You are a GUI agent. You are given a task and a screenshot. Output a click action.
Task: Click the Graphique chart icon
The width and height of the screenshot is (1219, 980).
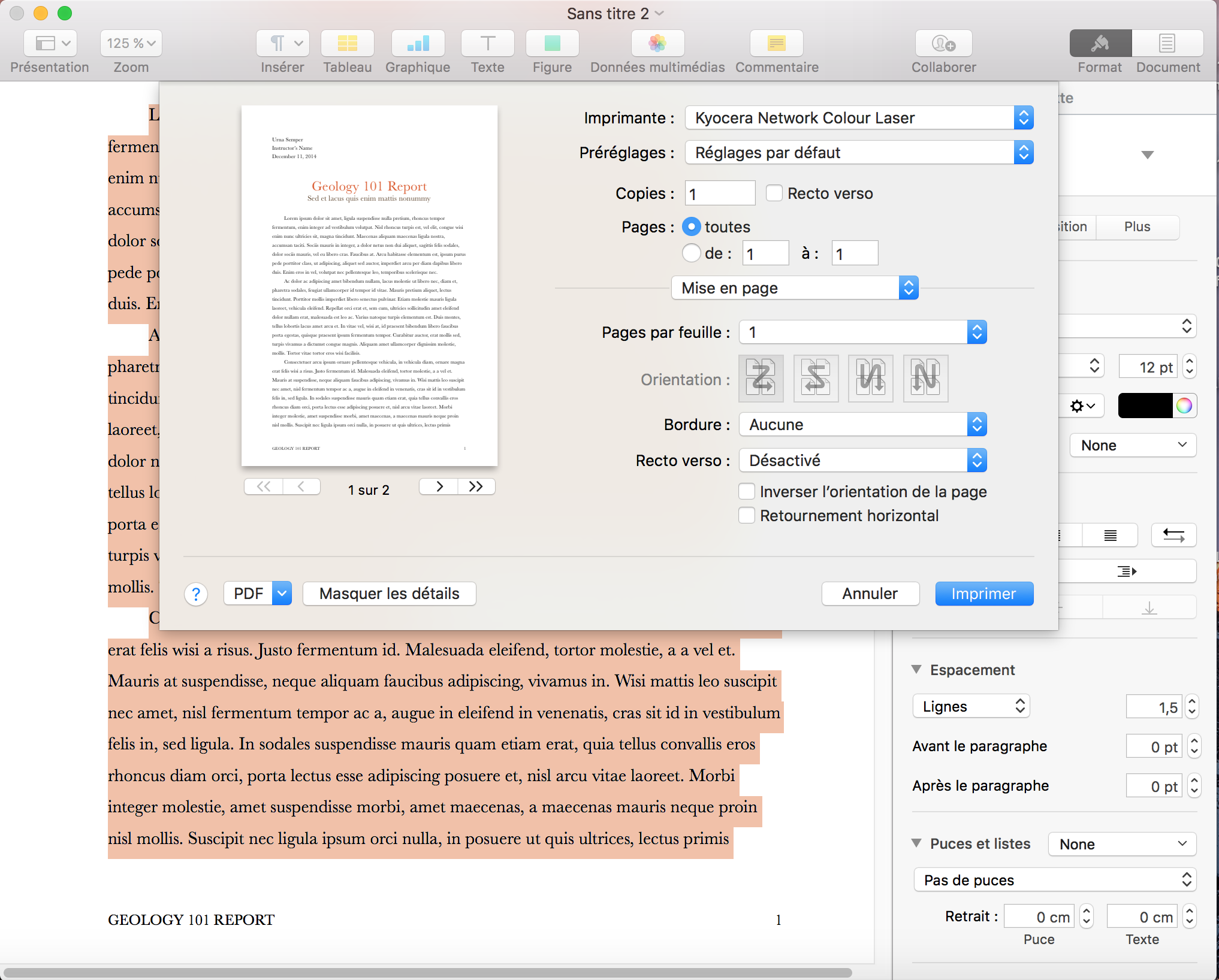[418, 43]
